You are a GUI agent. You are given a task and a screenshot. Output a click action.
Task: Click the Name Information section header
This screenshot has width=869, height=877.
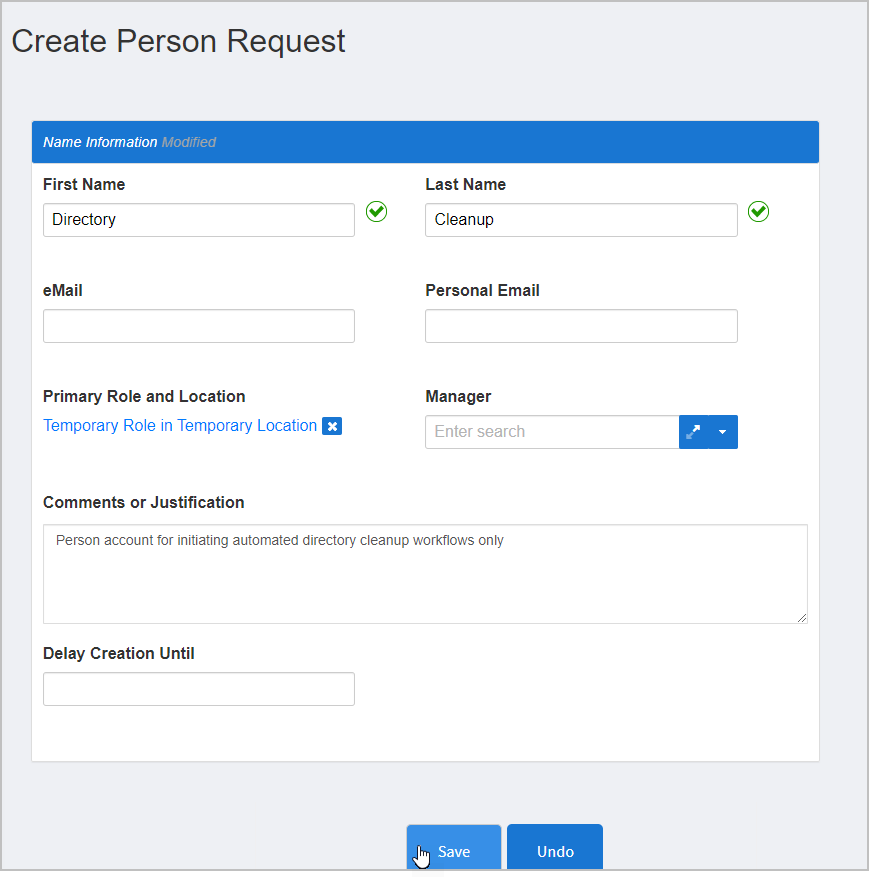100,142
